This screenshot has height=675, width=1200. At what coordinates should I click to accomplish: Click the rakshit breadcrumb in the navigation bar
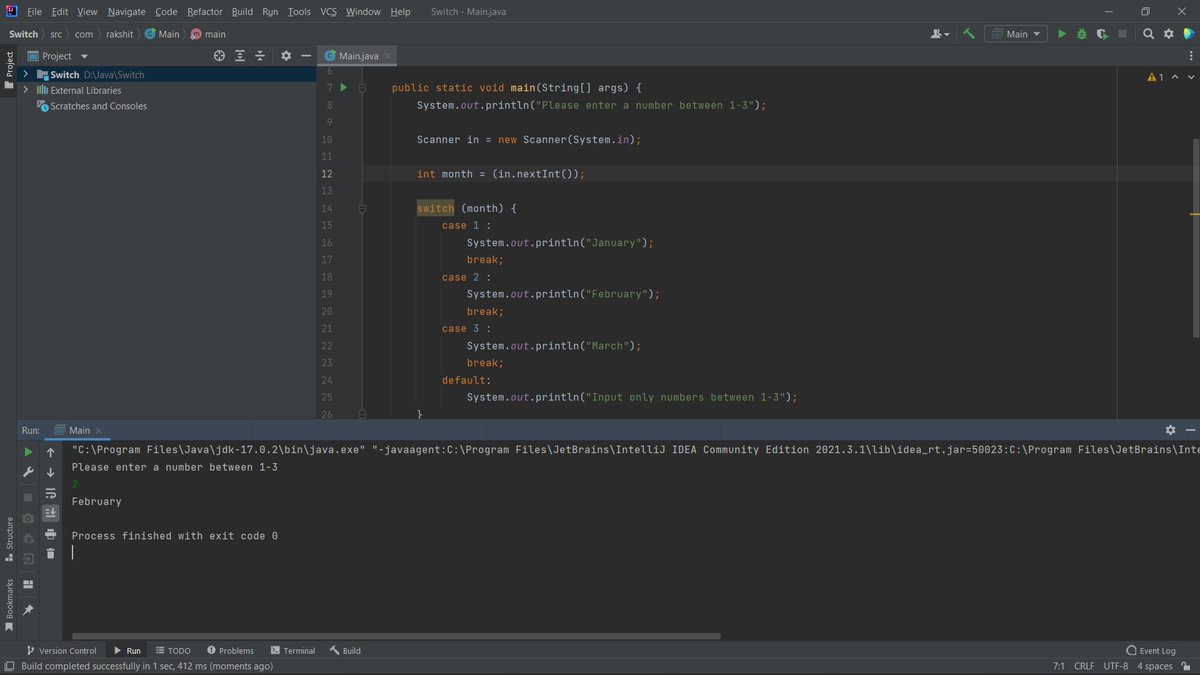pos(119,33)
